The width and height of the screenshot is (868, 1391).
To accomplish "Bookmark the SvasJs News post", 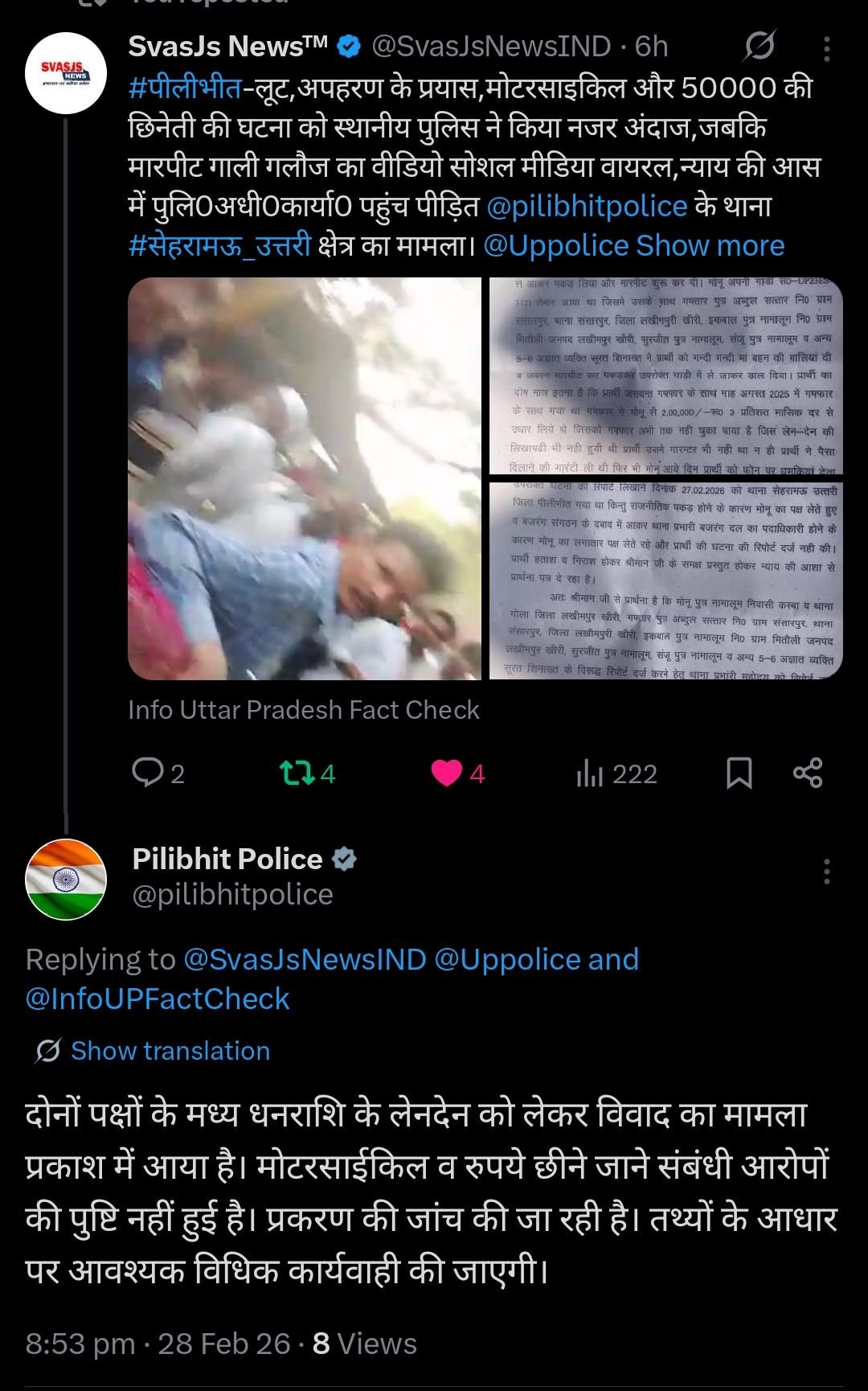I will (739, 773).
